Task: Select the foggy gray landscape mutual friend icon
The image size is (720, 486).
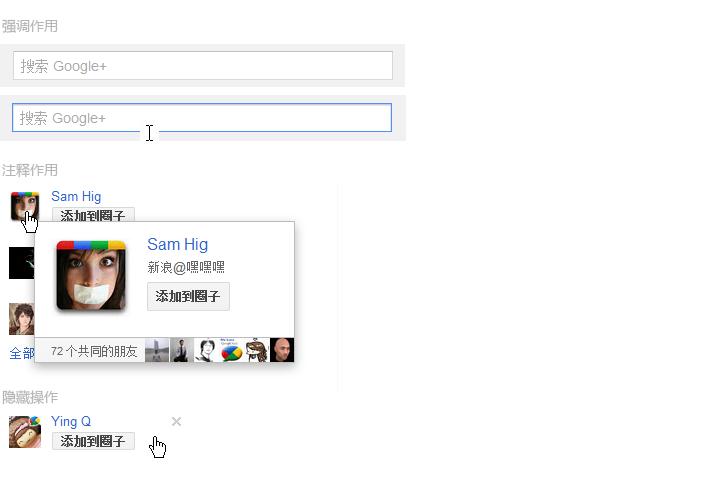Action: 157,350
